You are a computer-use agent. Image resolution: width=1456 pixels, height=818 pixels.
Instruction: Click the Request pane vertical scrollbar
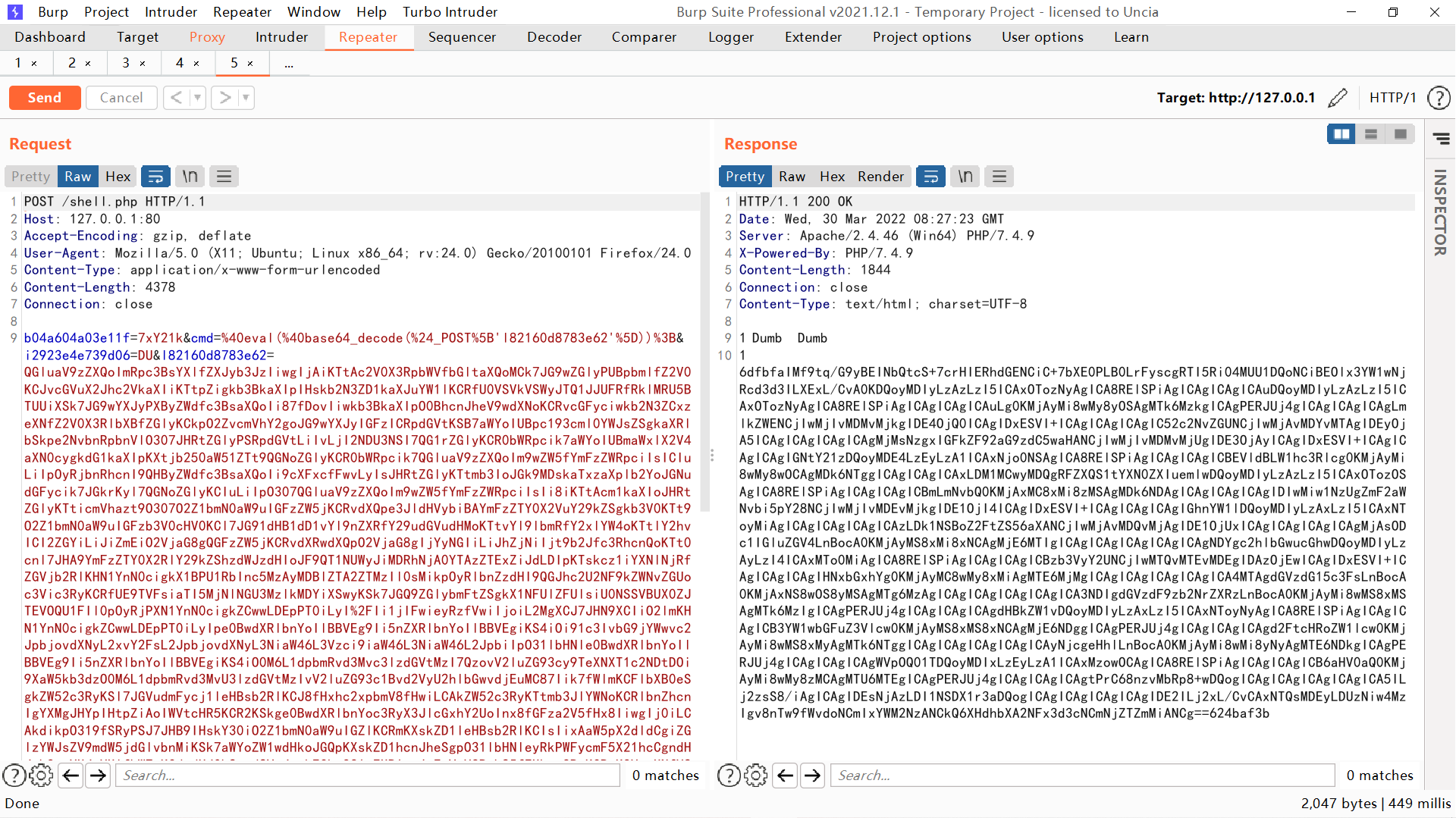point(705,353)
